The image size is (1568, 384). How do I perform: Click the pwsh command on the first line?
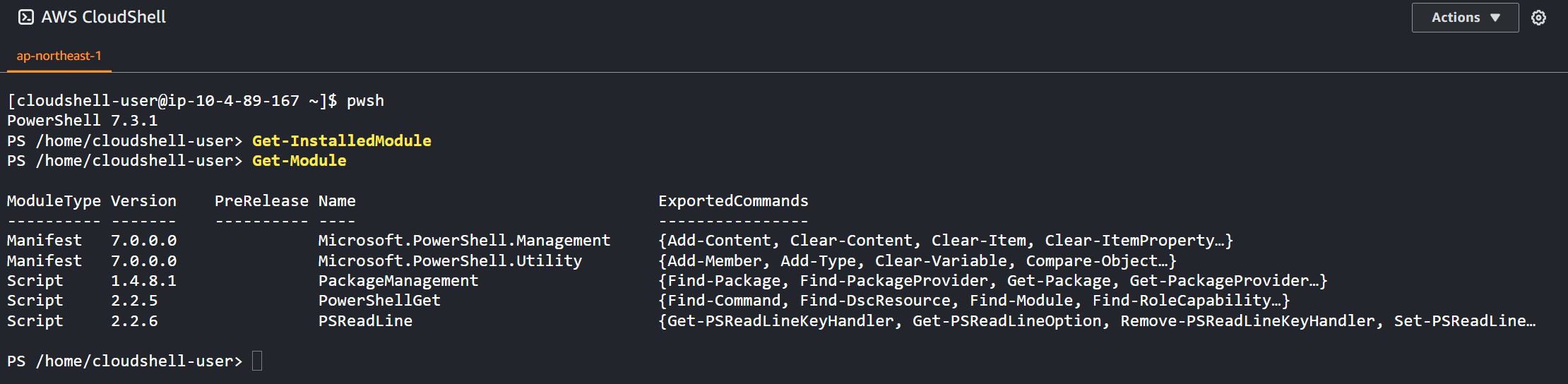(365, 100)
